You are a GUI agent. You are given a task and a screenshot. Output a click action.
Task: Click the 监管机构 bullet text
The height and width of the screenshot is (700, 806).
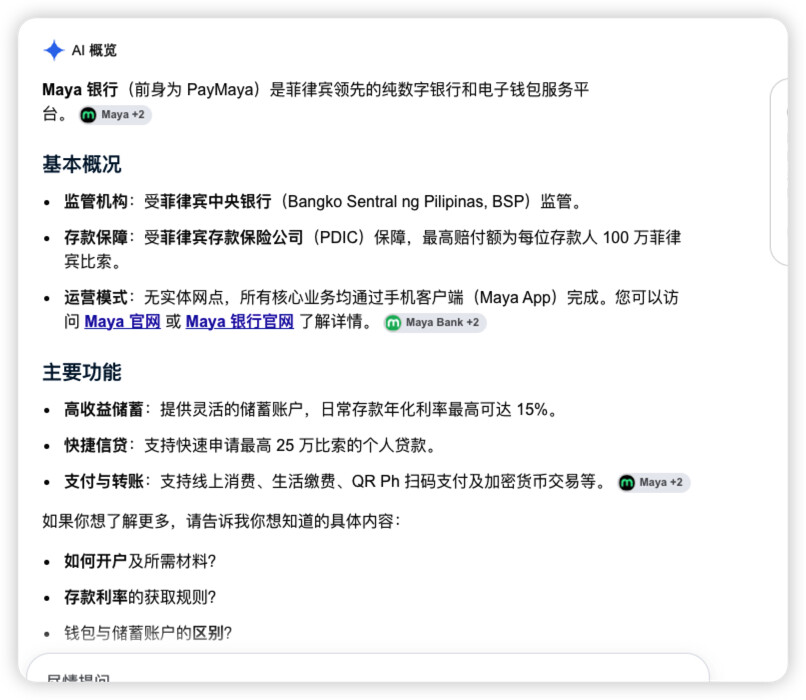[x=322, y=201]
